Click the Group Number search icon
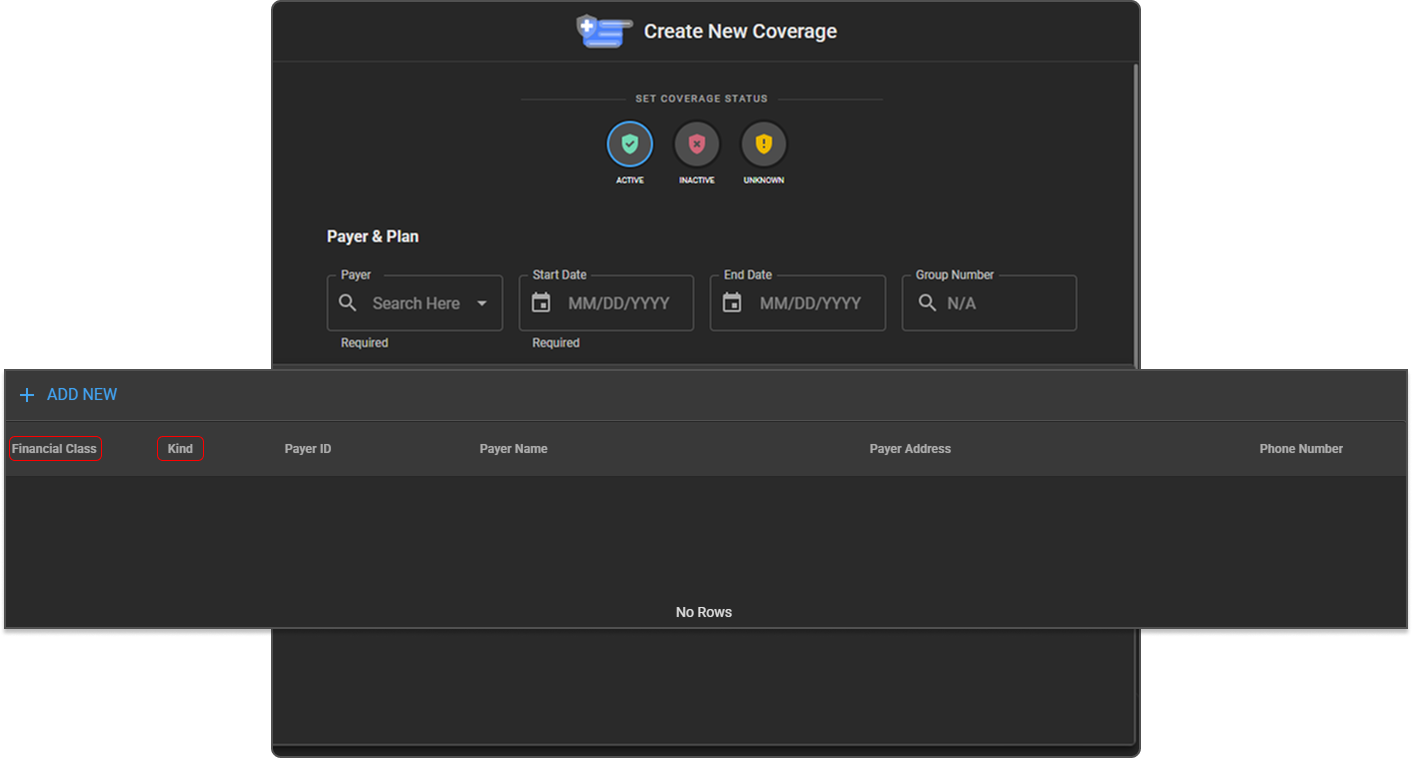Viewport: 1412px width, 758px height. point(927,303)
